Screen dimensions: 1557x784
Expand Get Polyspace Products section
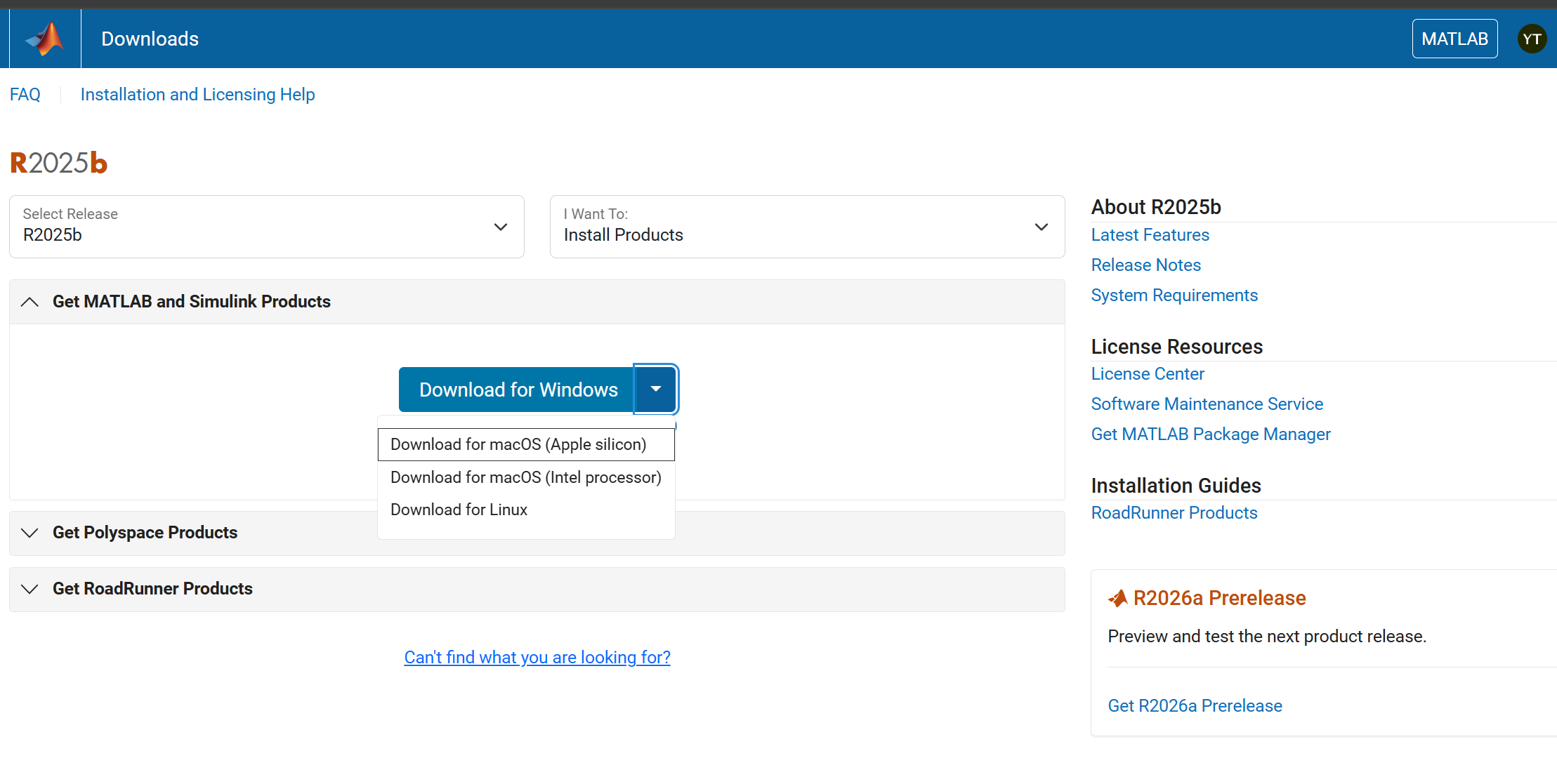coord(29,533)
